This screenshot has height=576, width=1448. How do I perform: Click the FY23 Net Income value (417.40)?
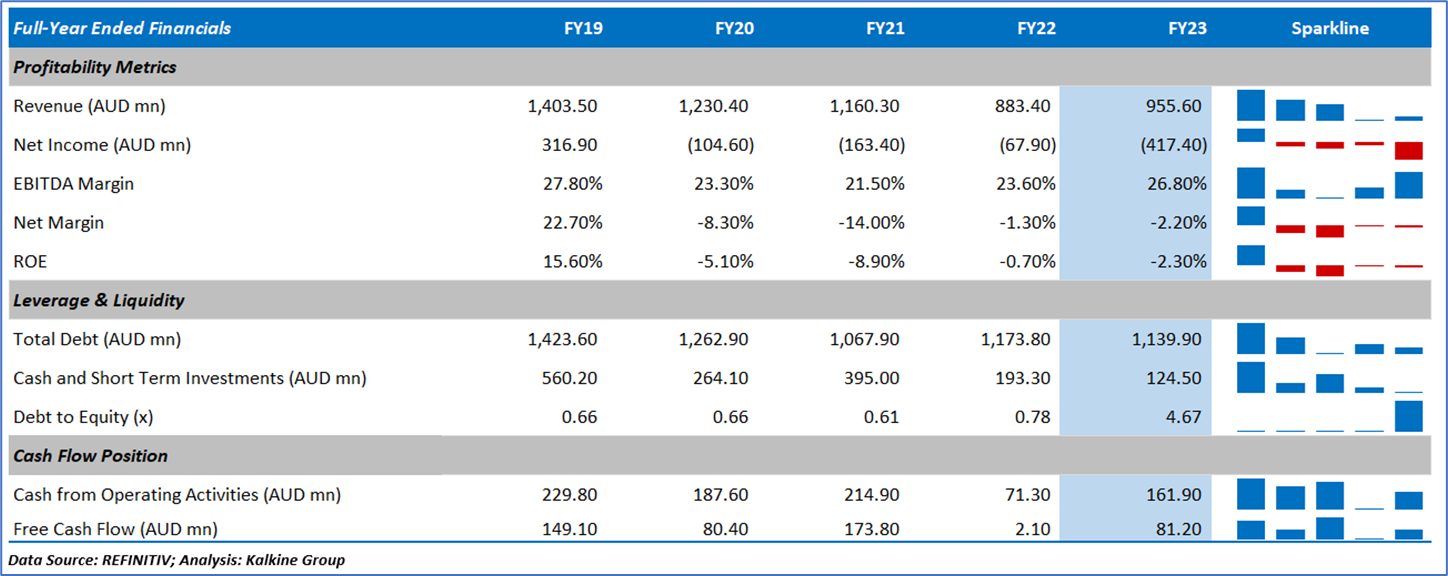coord(1174,145)
